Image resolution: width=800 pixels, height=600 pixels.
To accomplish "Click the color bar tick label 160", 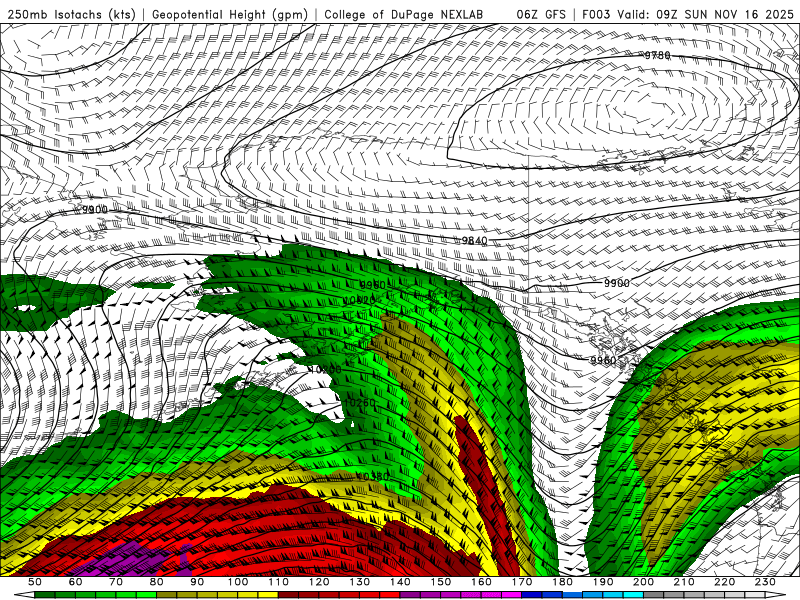I will coord(481,582).
